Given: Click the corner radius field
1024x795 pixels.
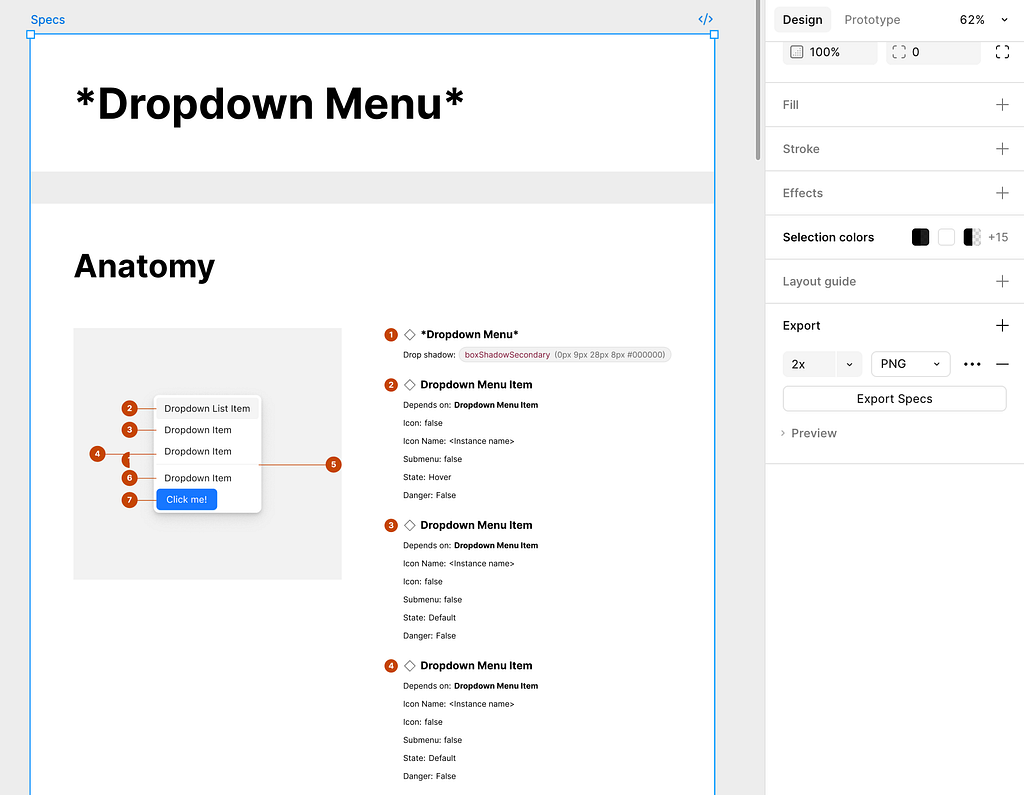Looking at the screenshot, I should coord(933,52).
